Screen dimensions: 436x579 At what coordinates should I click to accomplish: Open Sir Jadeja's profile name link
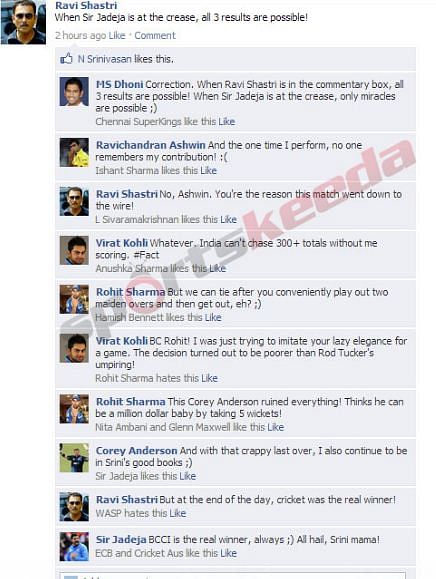tap(121, 539)
